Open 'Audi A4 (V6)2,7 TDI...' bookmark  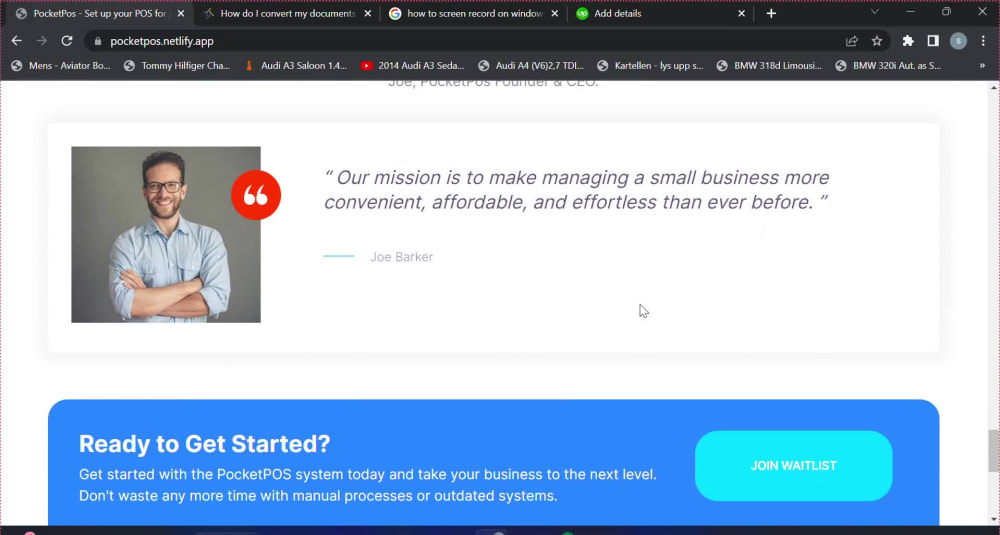click(531, 65)
